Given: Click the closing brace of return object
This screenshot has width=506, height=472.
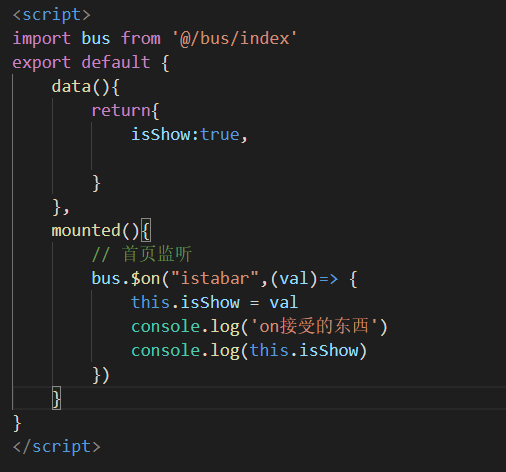Looking at the screenshot, I should (x=96, y=183).
